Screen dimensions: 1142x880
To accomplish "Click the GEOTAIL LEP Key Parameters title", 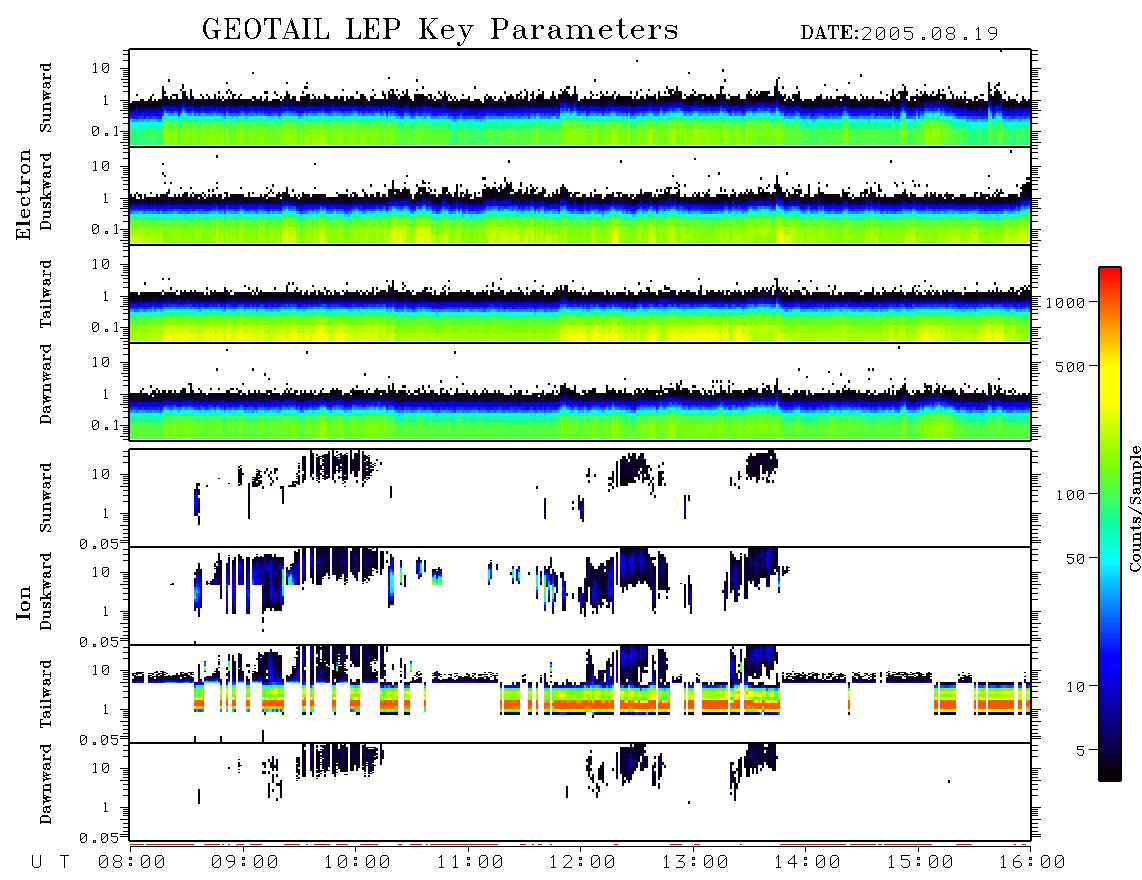I will 440,30.
